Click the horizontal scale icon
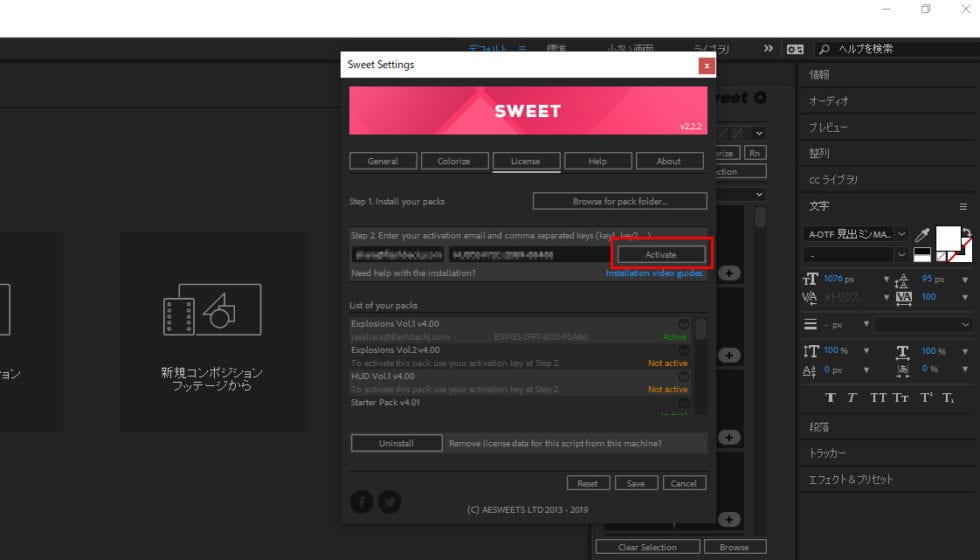Image resolution: width=980 pixels, height=560 pixels. (x=902, y=352)
